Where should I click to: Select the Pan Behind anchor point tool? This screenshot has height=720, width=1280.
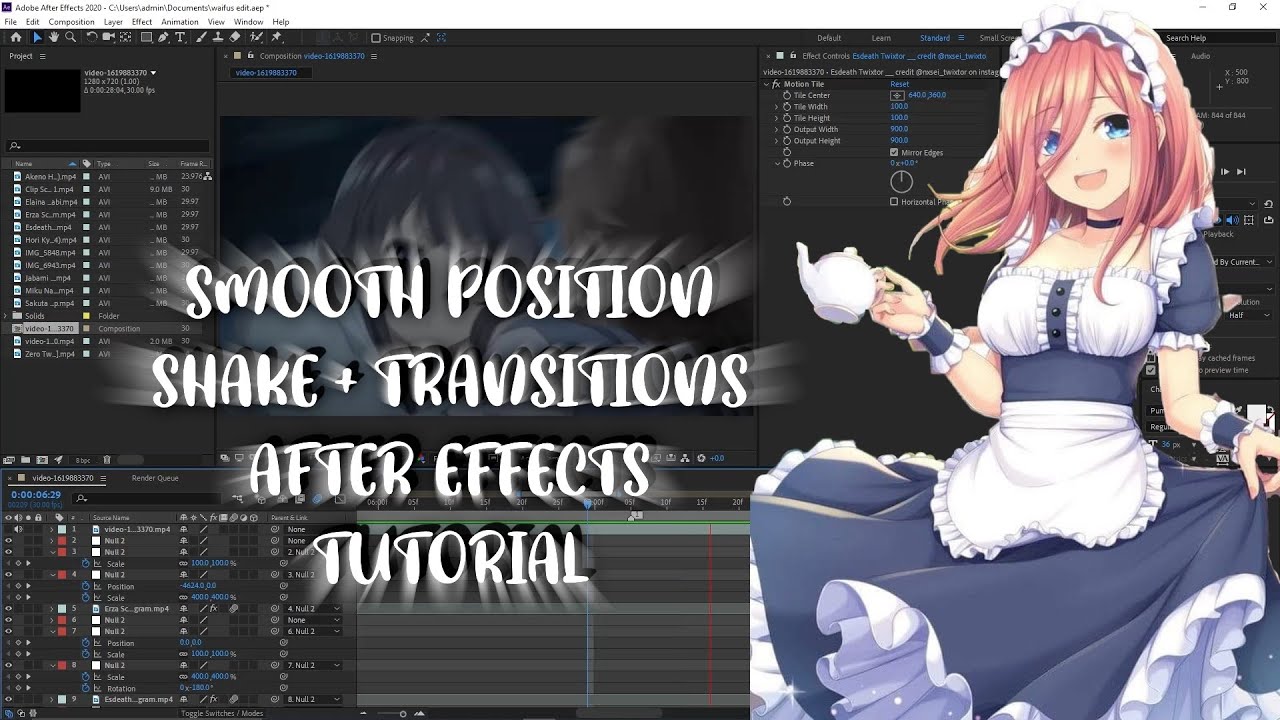coord(127,37)
